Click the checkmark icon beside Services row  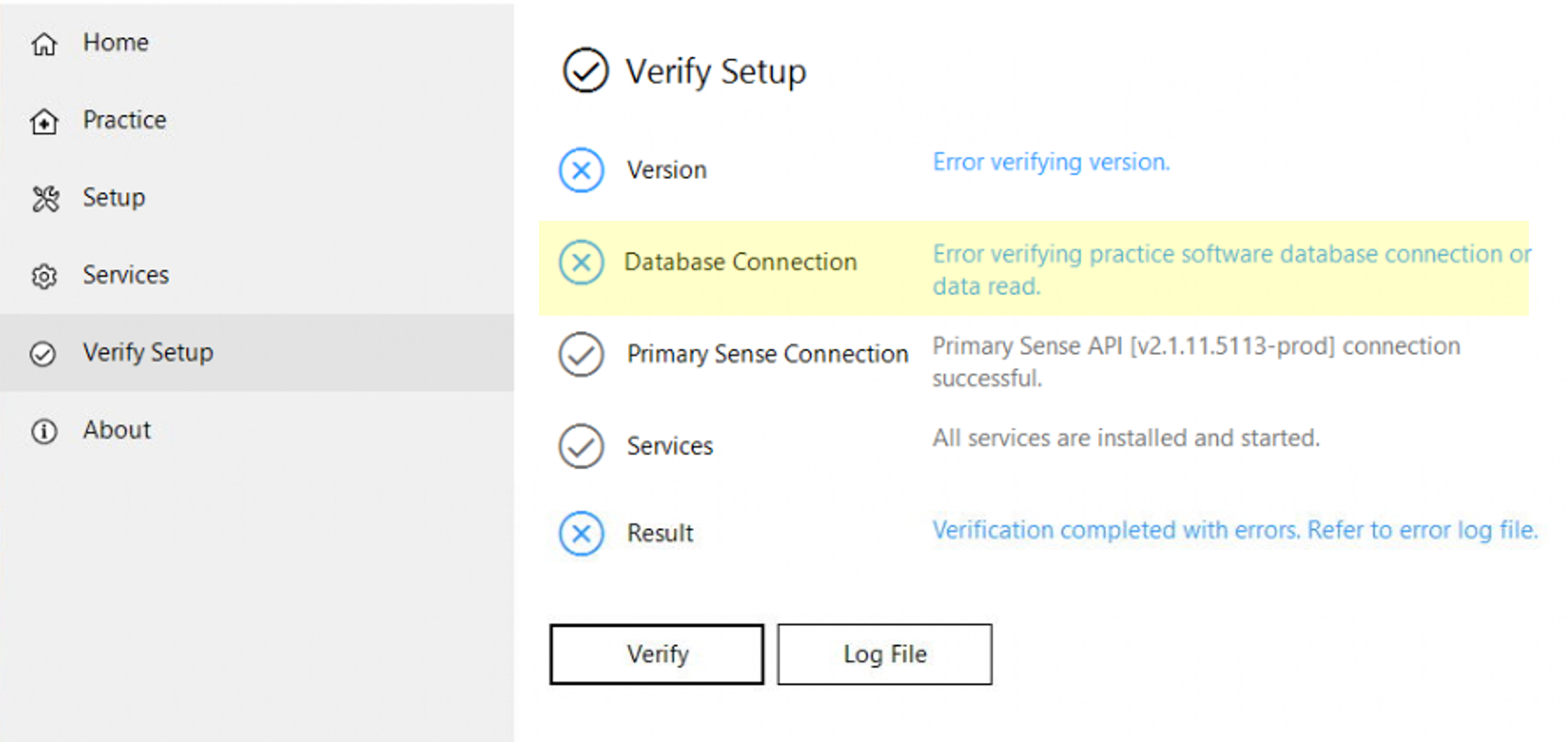click(x=580, y=447)
